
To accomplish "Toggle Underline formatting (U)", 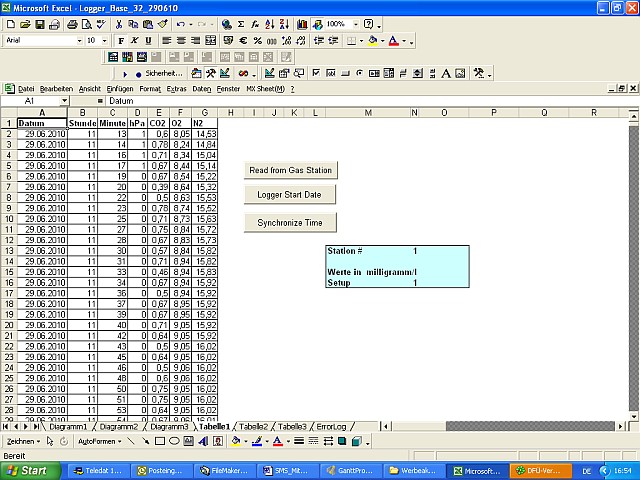I will [148, 41].
